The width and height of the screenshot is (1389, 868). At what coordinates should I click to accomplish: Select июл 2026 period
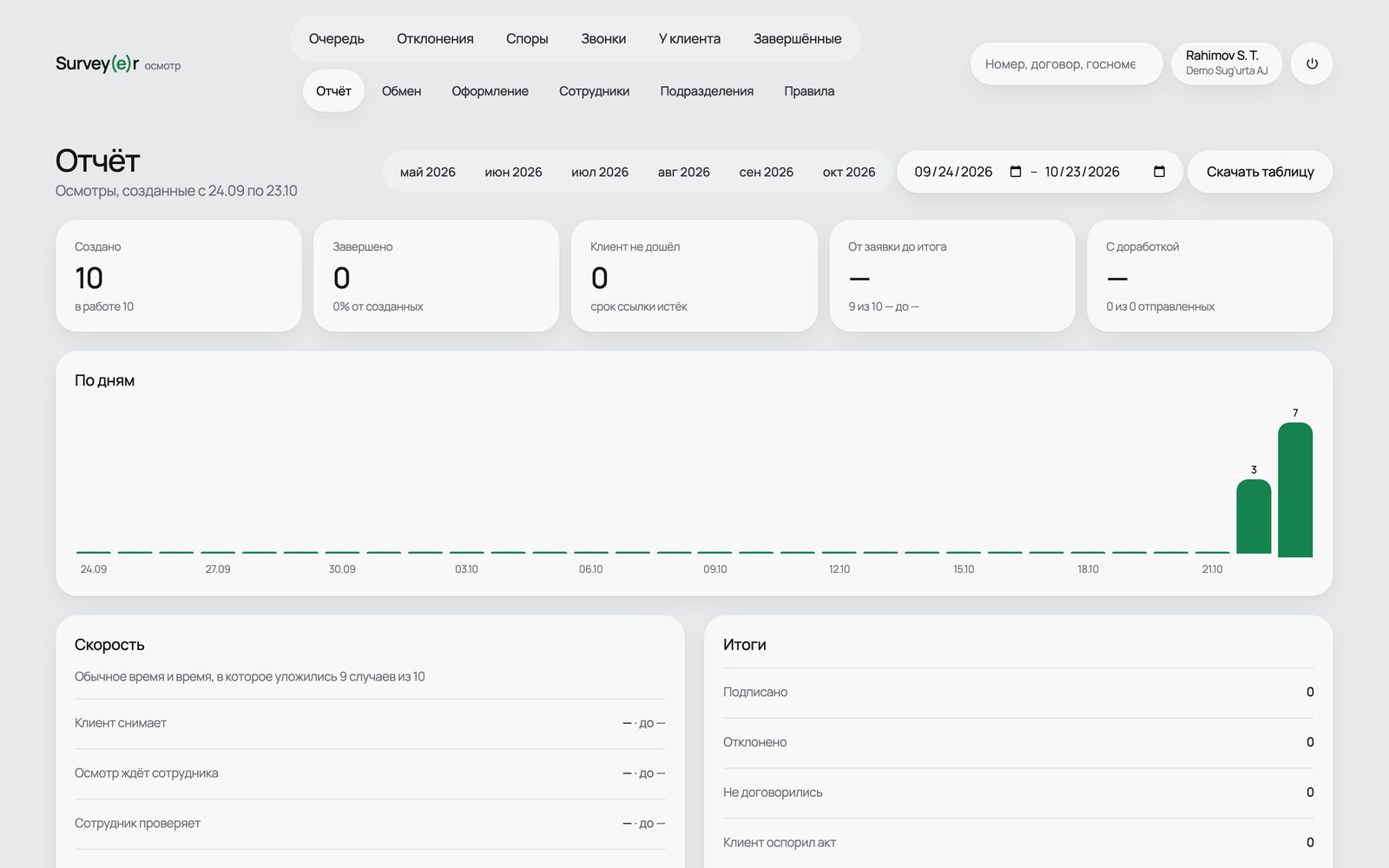[600, 172]
